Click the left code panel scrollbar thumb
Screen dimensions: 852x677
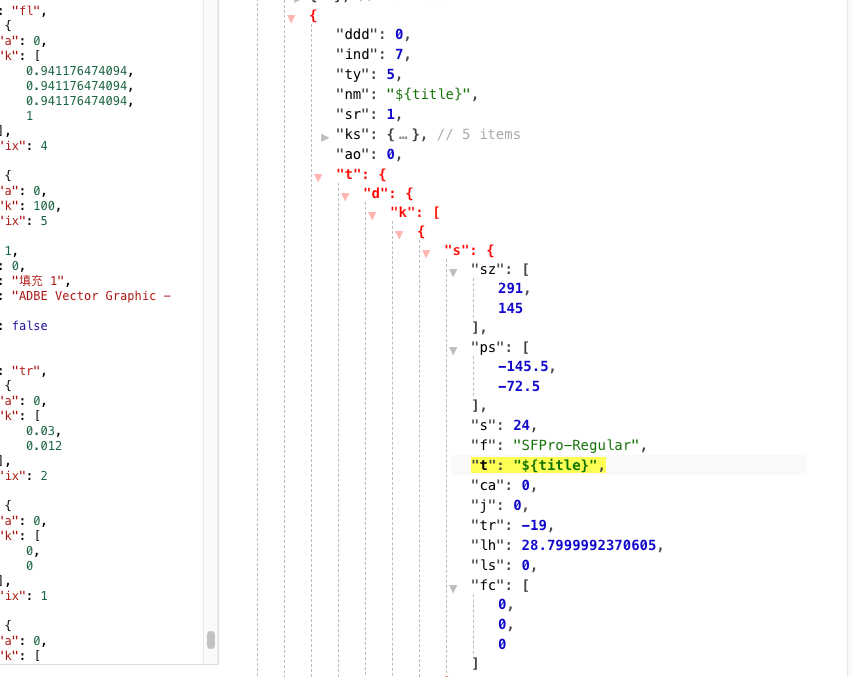(211, 640)
